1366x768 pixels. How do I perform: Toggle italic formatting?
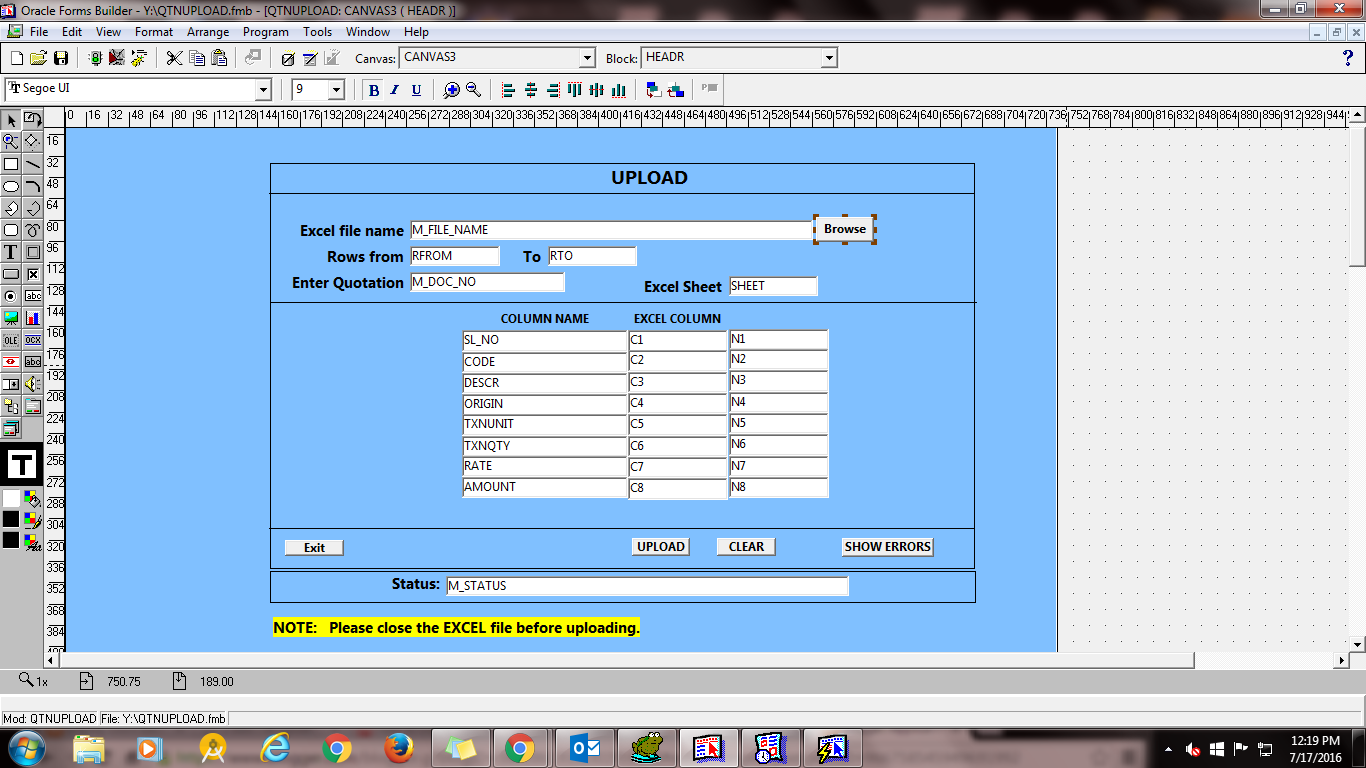click(392, 90)
